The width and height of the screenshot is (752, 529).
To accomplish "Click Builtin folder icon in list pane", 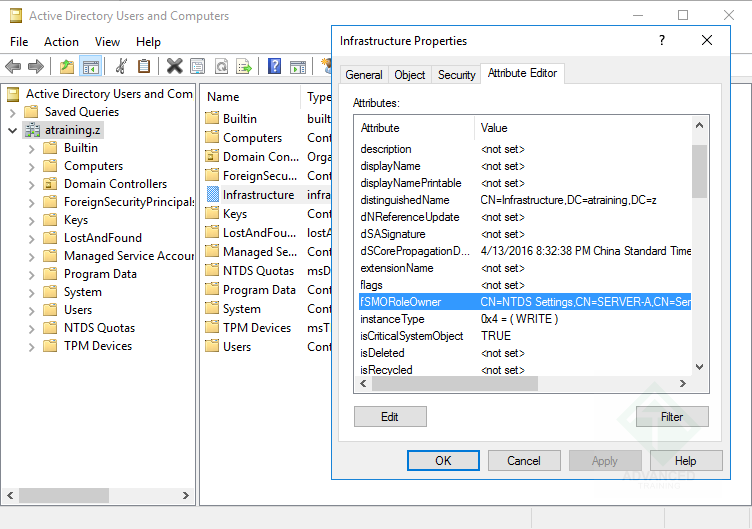I will 212,118.
